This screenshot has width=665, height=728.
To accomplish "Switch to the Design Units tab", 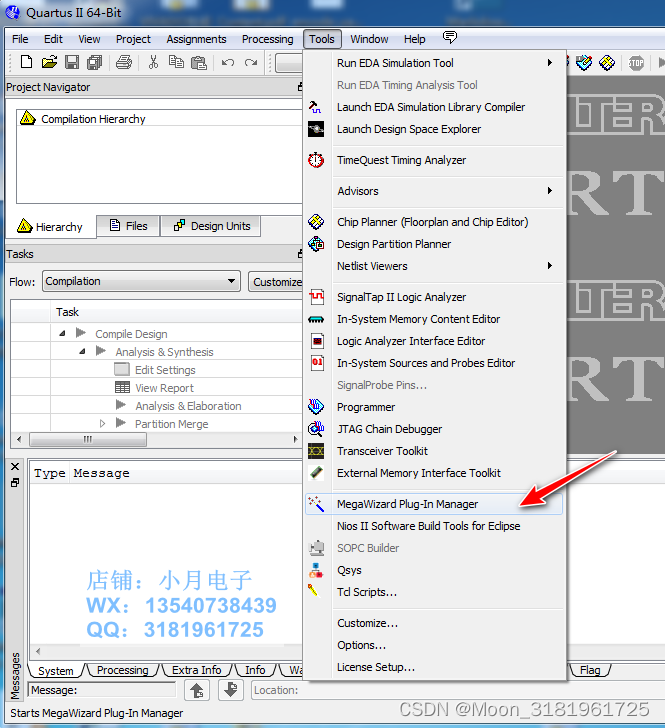I will pos(211,226).
